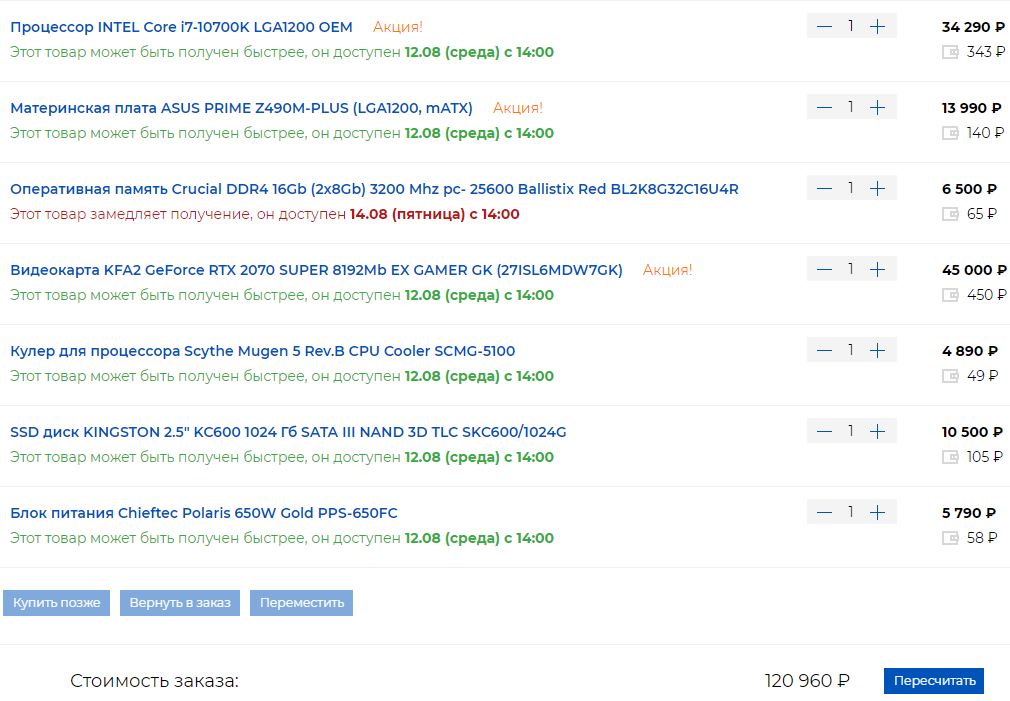Increase quantity of ASUS PRIME Z490M-PLUS motherboard

(x=877, y=108)
